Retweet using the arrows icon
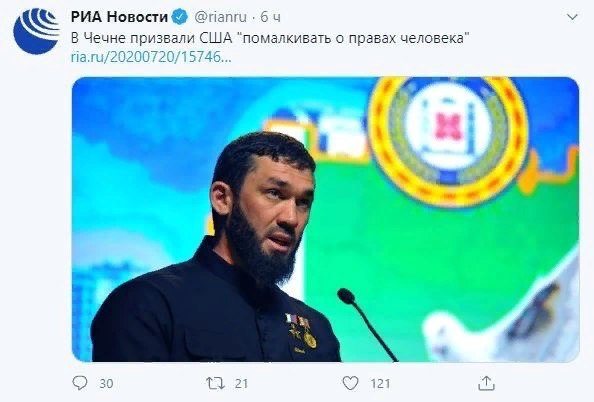This screenshot has width=594, height=402. (x=215, y=383)
